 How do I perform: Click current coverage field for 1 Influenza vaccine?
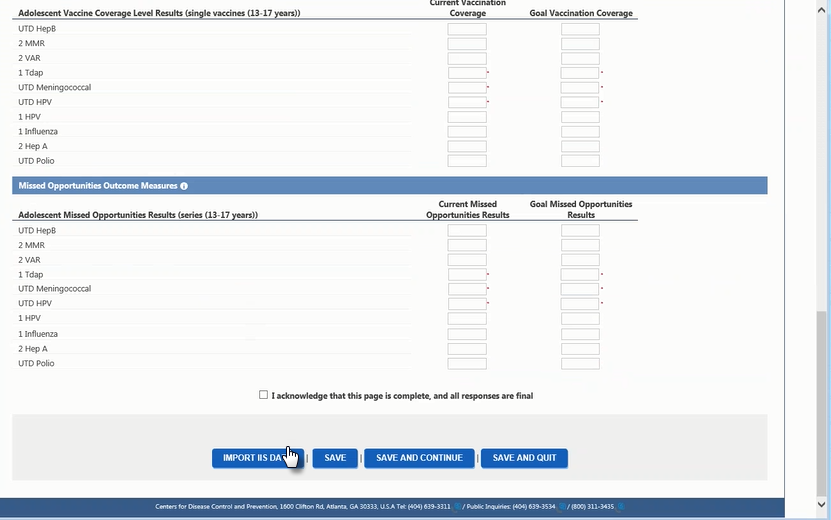pos(467,131)
